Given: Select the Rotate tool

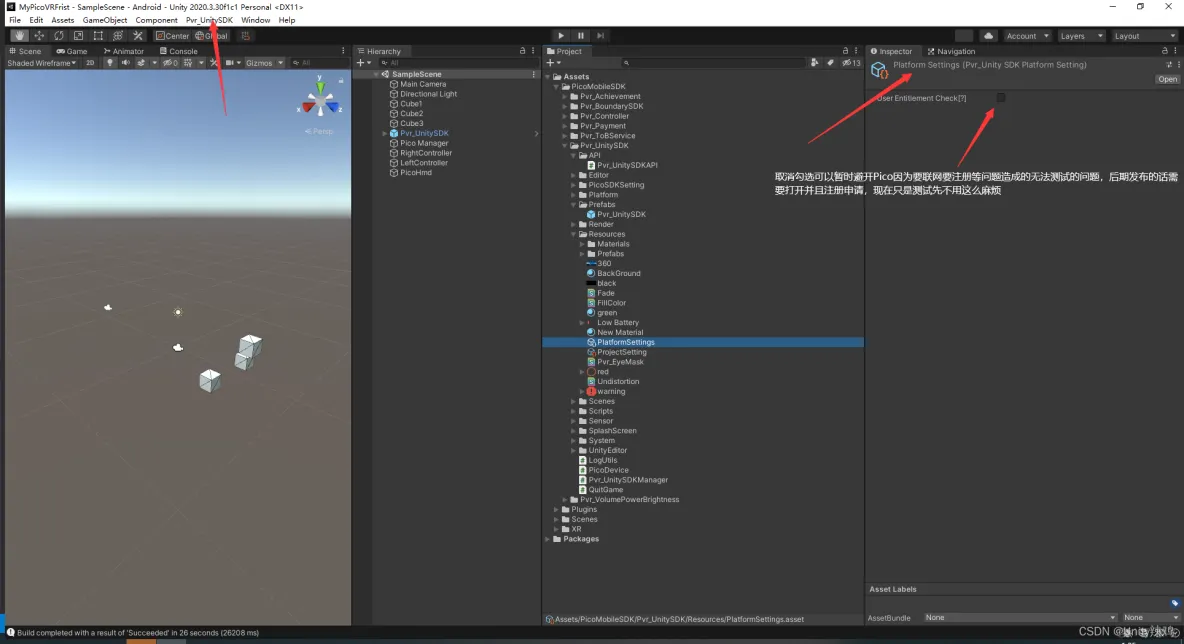Looking at the screenshot, I should coord(58,35).
